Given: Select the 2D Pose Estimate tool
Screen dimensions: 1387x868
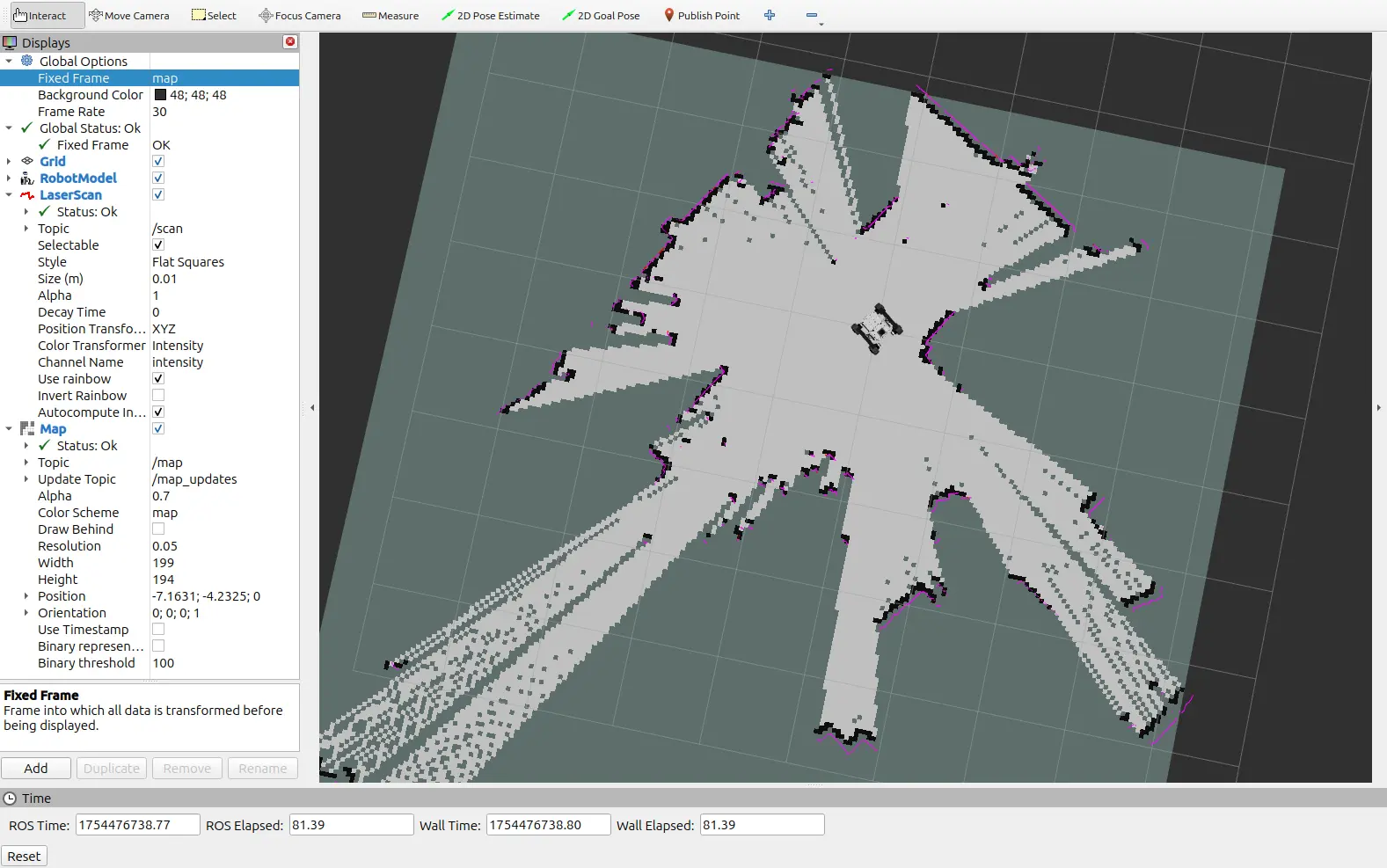Looking at the screenshot, I should coord(490,16).
